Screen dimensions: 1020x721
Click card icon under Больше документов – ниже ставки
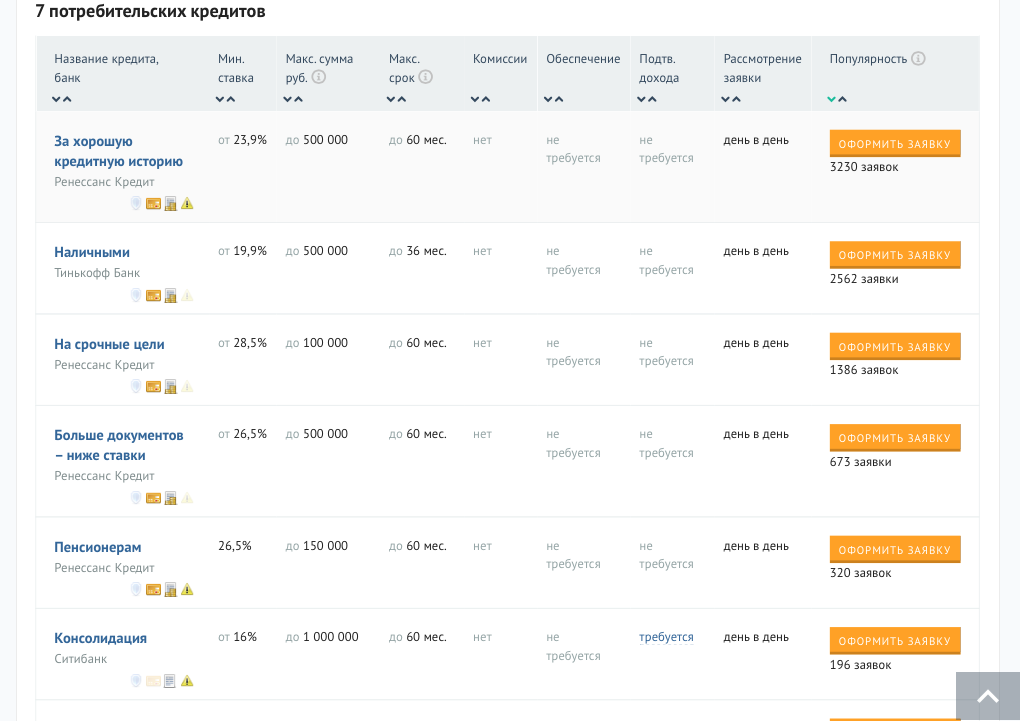154,498
